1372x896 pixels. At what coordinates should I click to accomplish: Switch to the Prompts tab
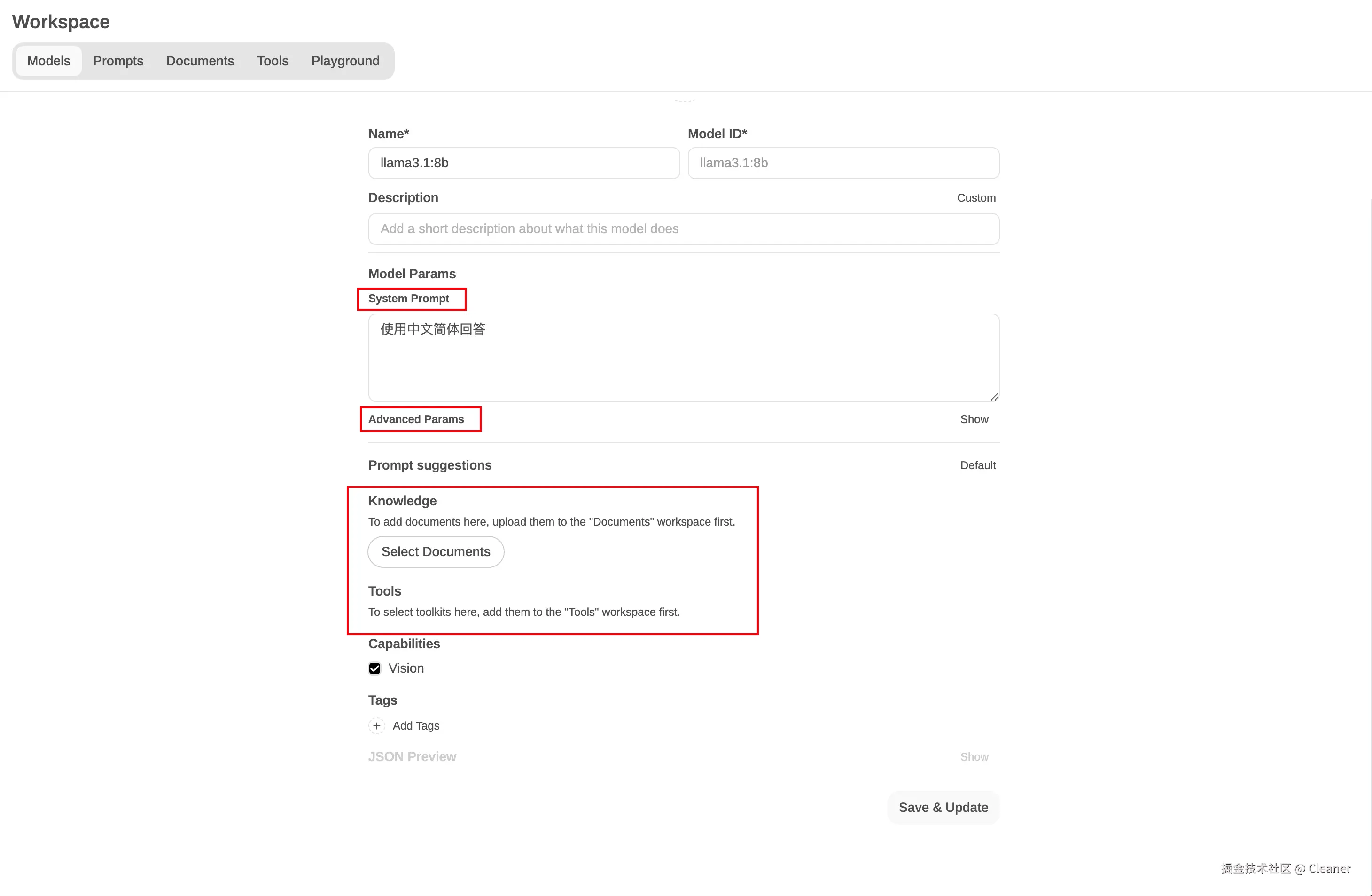[x=118, y=61]
